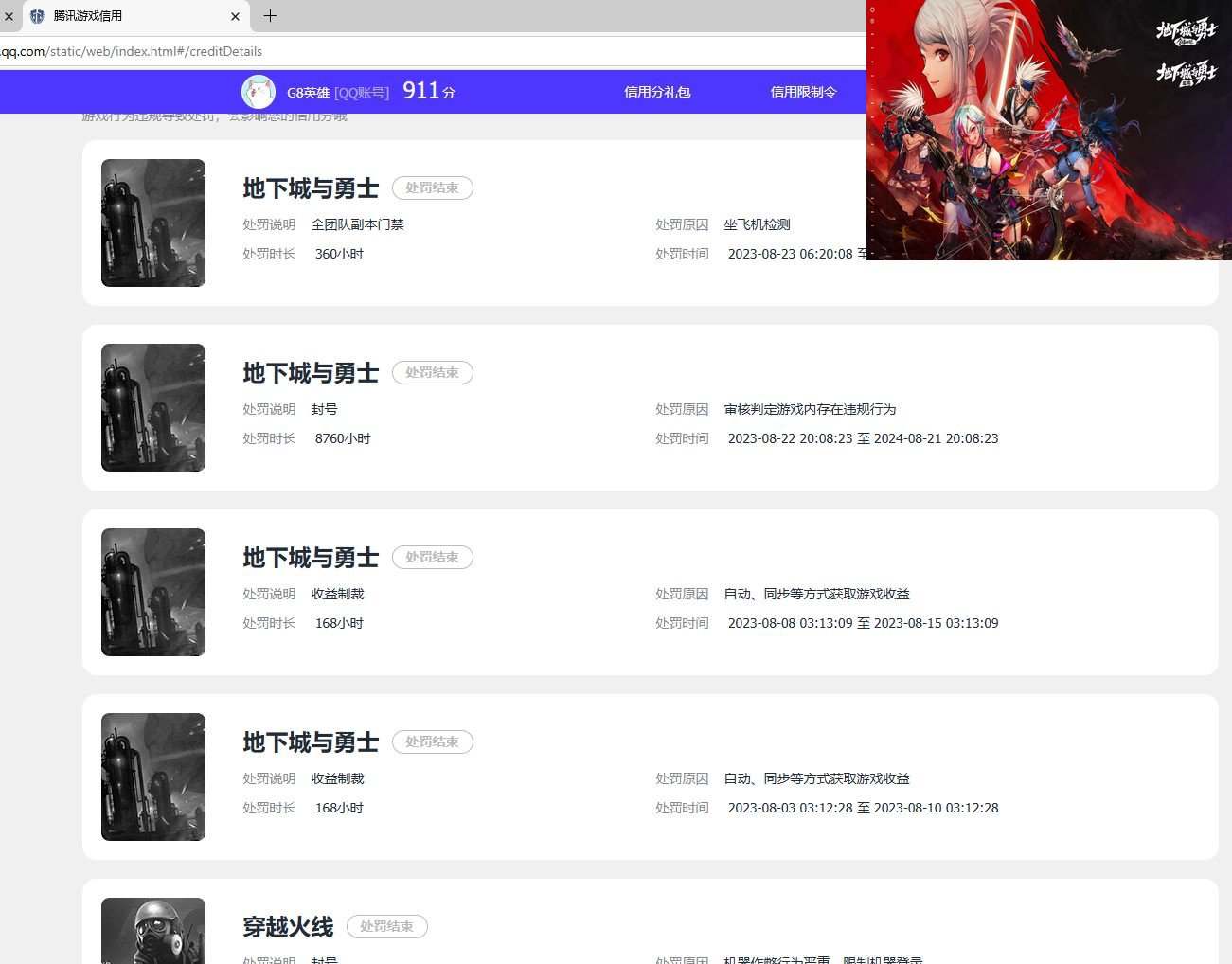Click the address bar showing creditDetails URL
The width and height of the screenshot is (1232, 964).
click(433, 51)
